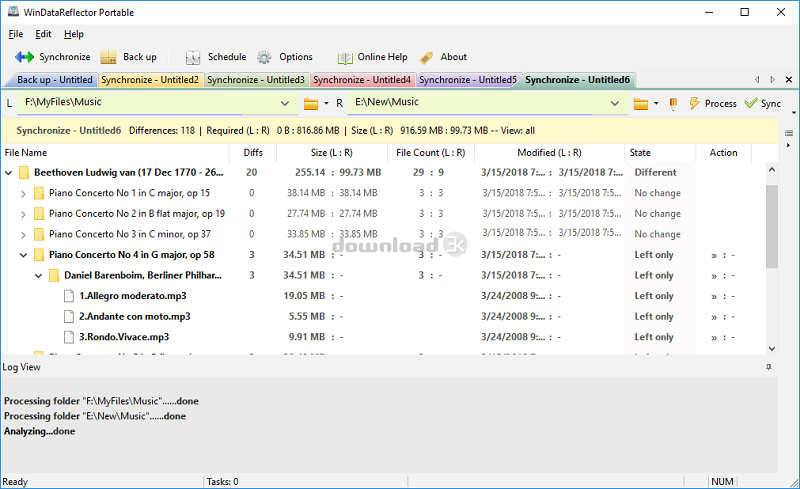Collapse the Daniel Barenboim, Berliner Philhar... folder
This screenshot has height=489, width=800.
(x=39, y=275)
